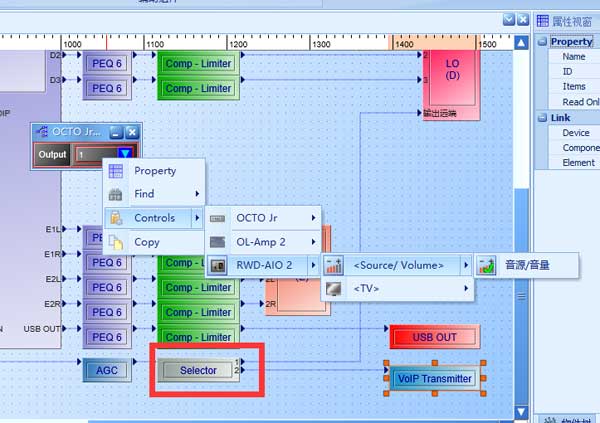Select the Selector block
600x423 pixels.
198,370
